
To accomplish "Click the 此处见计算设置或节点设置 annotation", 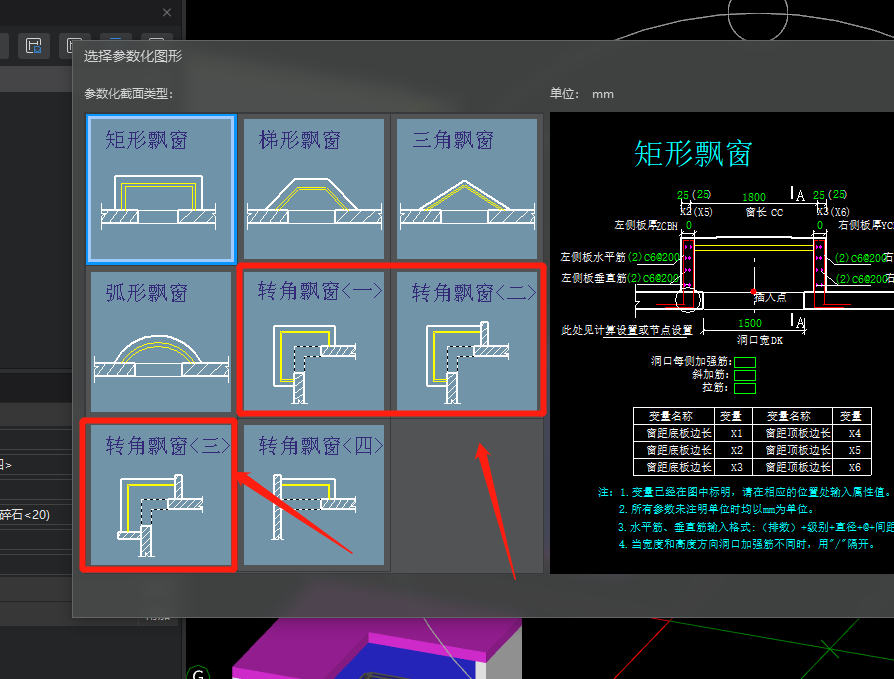I will tap(627, 330).
